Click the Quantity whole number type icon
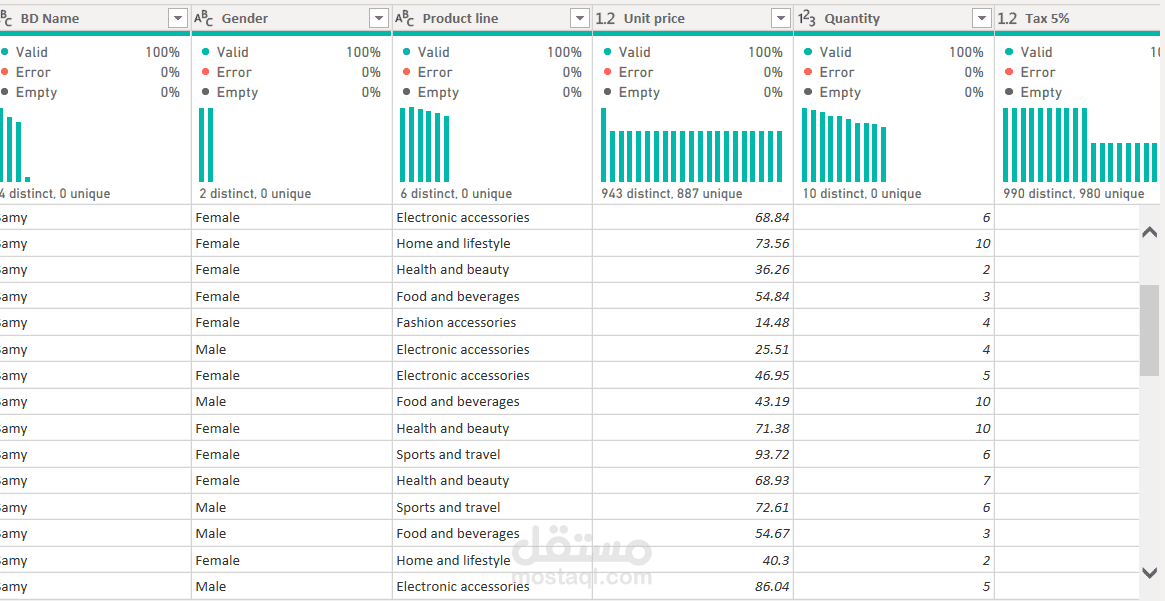 [x=807, y=18]
